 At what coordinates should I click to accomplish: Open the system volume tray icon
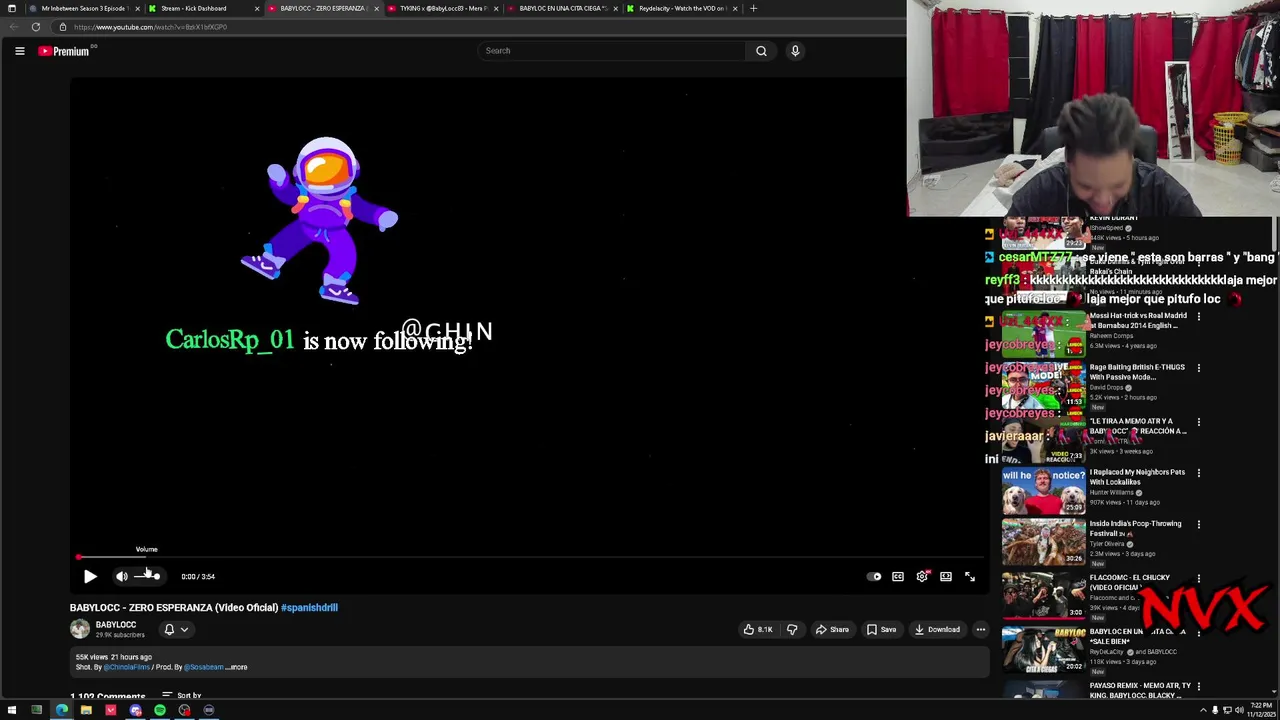tap(1239, 710)
